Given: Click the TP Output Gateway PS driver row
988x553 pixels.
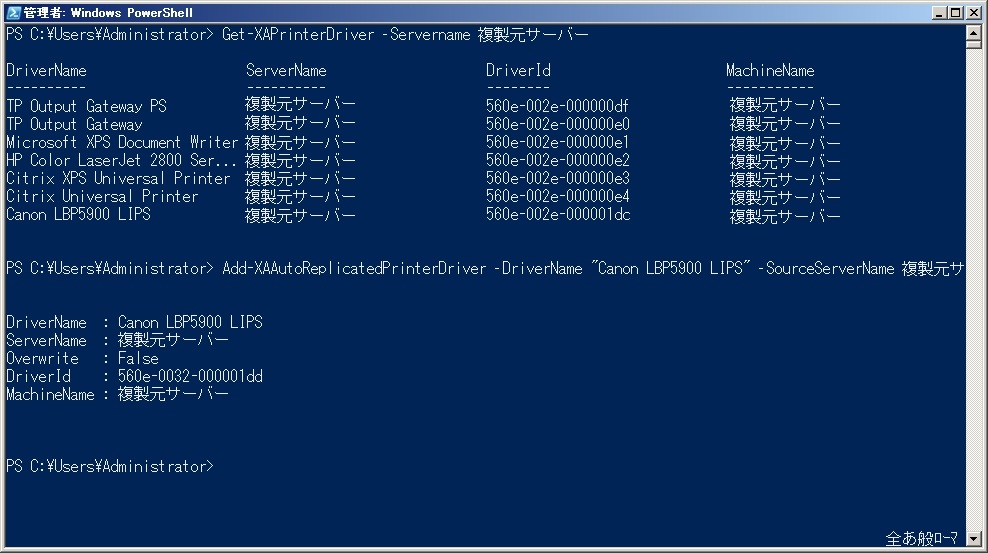Looking at the screenshot, I should click(86, 106).
